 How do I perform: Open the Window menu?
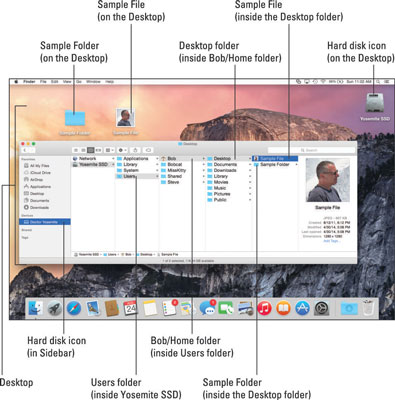93,82
